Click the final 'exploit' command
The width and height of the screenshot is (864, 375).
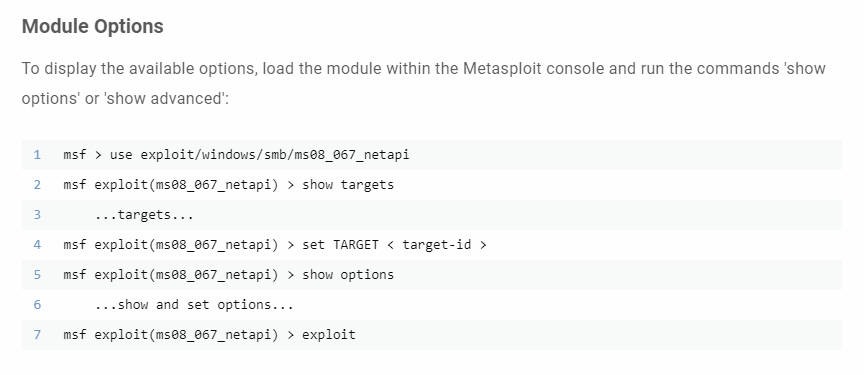329,335
